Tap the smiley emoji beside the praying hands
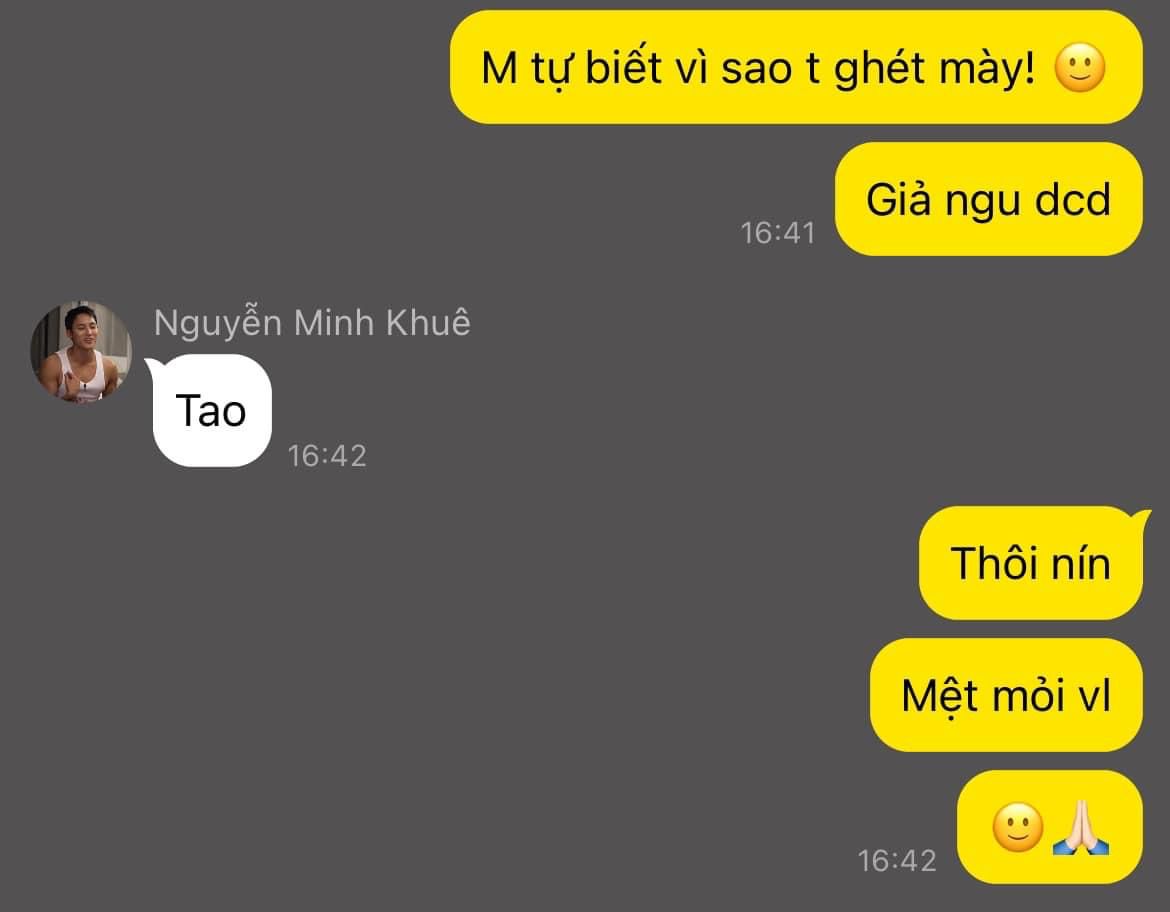Image resolution: width=1170 pixels, height=912 pixels. [x=1018, y=827]
